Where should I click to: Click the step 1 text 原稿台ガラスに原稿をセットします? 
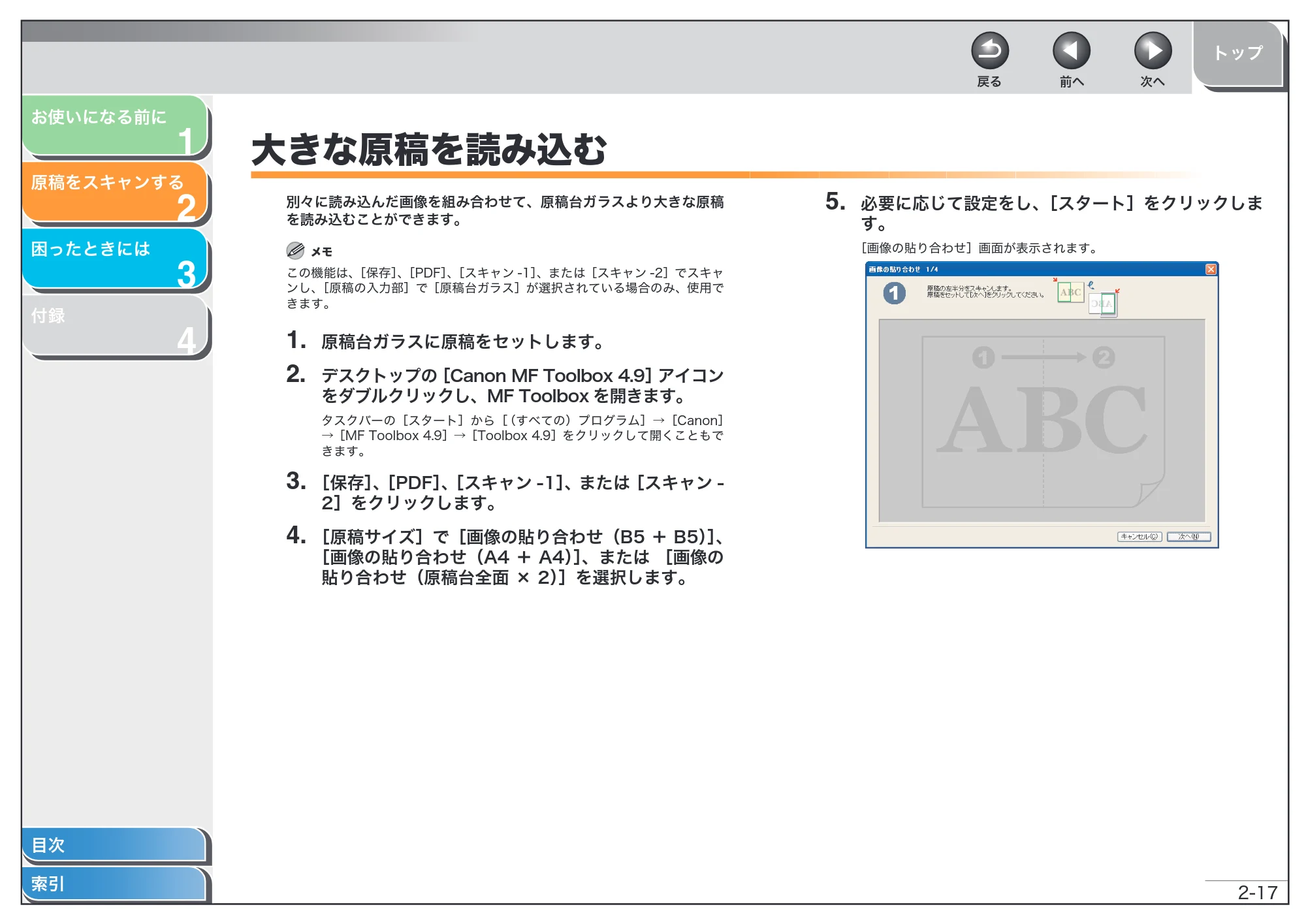462,342
